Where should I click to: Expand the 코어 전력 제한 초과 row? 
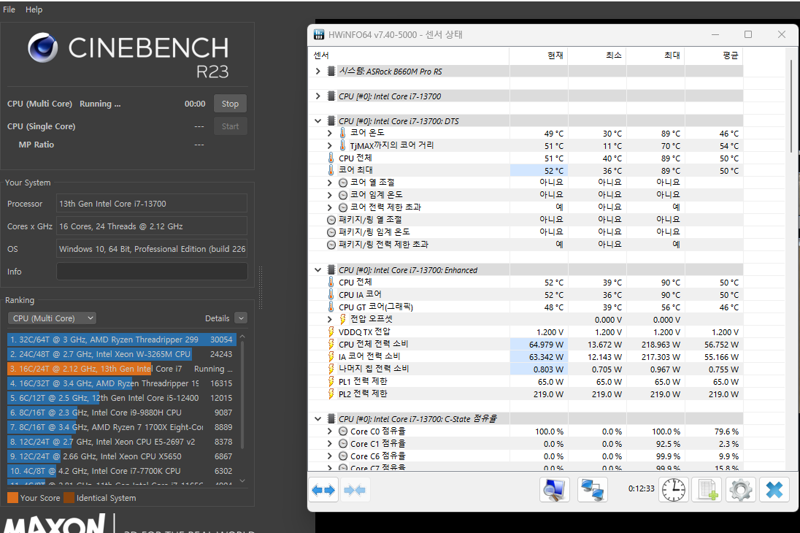330,207
